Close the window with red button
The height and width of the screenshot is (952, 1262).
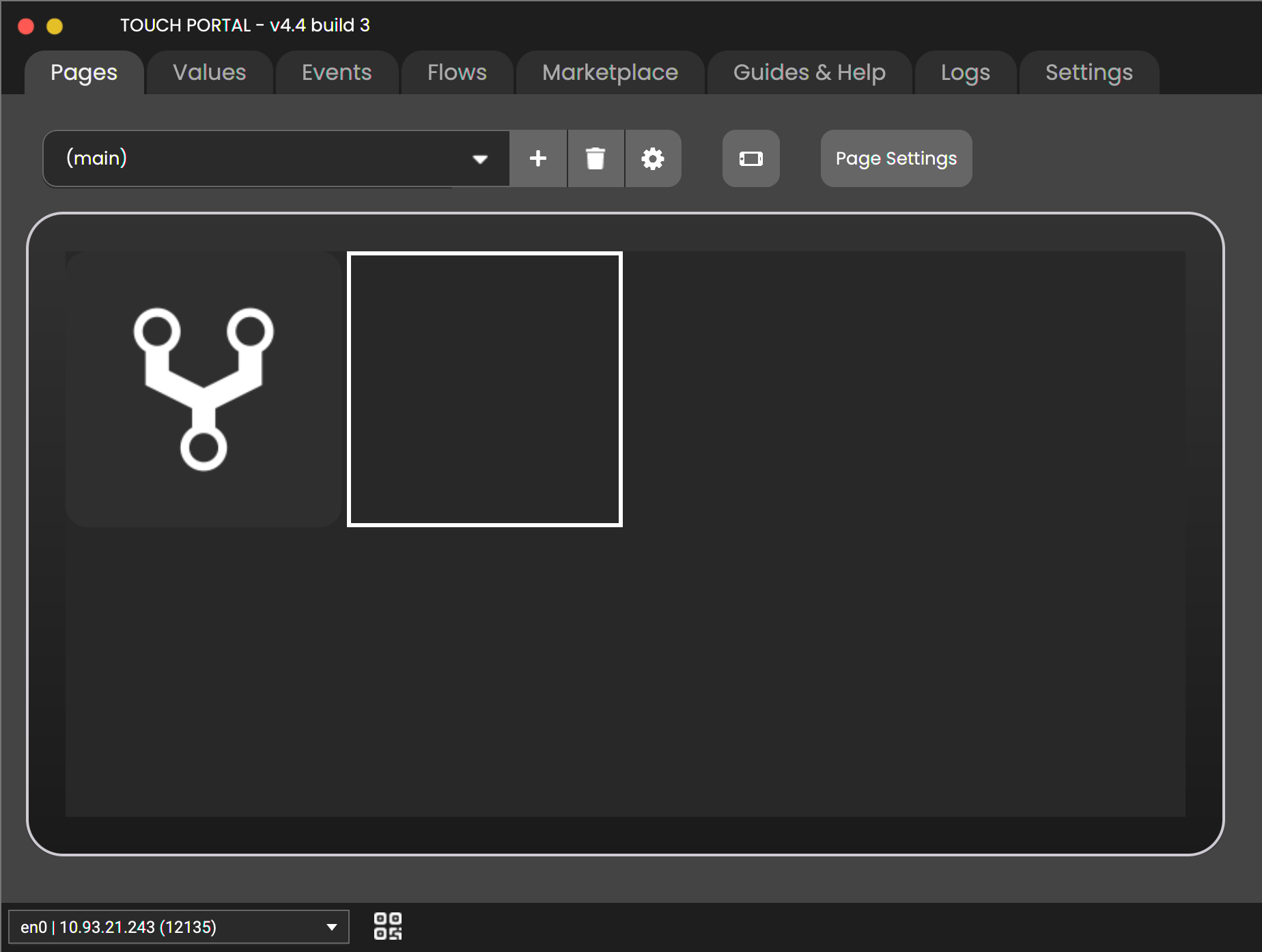[x=26, y=26]
